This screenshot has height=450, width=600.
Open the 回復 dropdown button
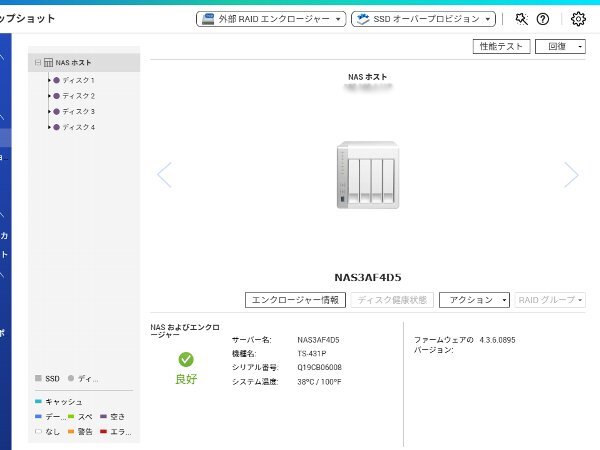point(560,47)
